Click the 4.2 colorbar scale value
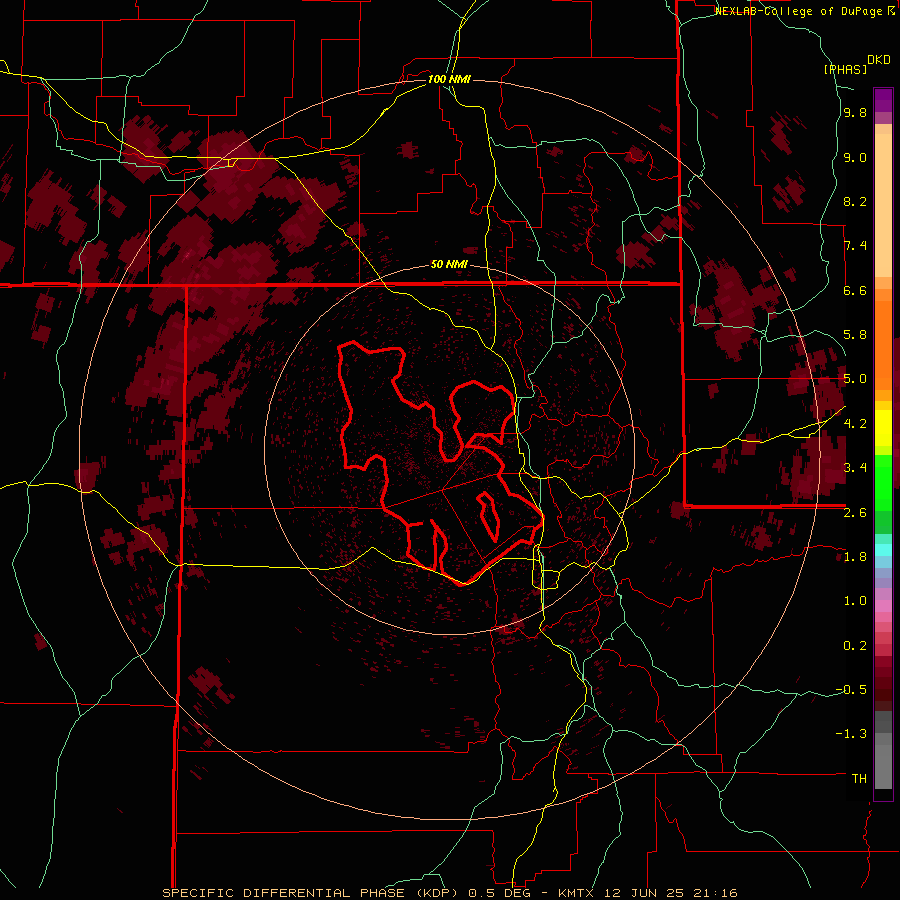The image size is (900, 900). pyautogui.click(x=855, y=424)
